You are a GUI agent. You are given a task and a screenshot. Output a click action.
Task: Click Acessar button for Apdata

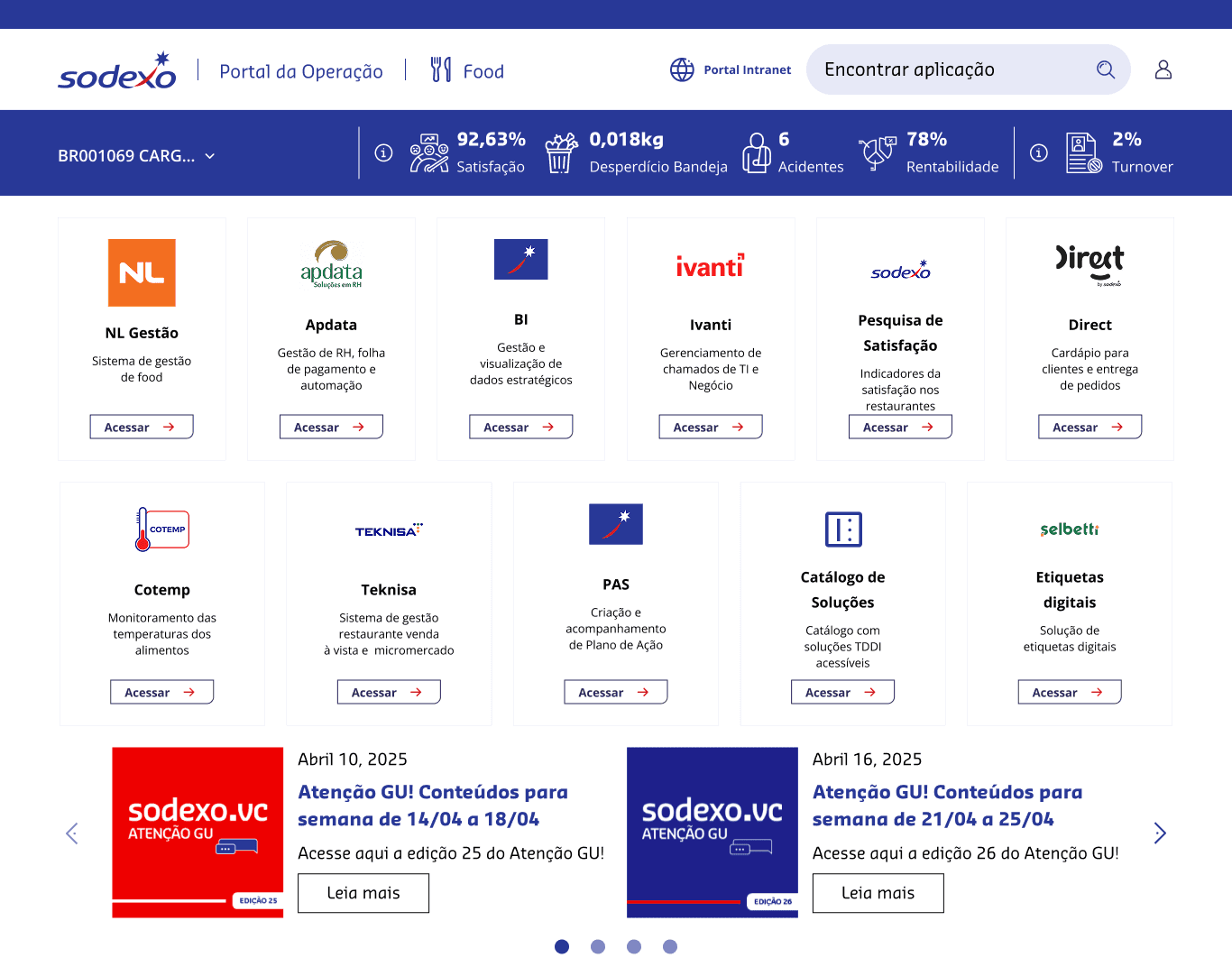click(x=331, y=427)
